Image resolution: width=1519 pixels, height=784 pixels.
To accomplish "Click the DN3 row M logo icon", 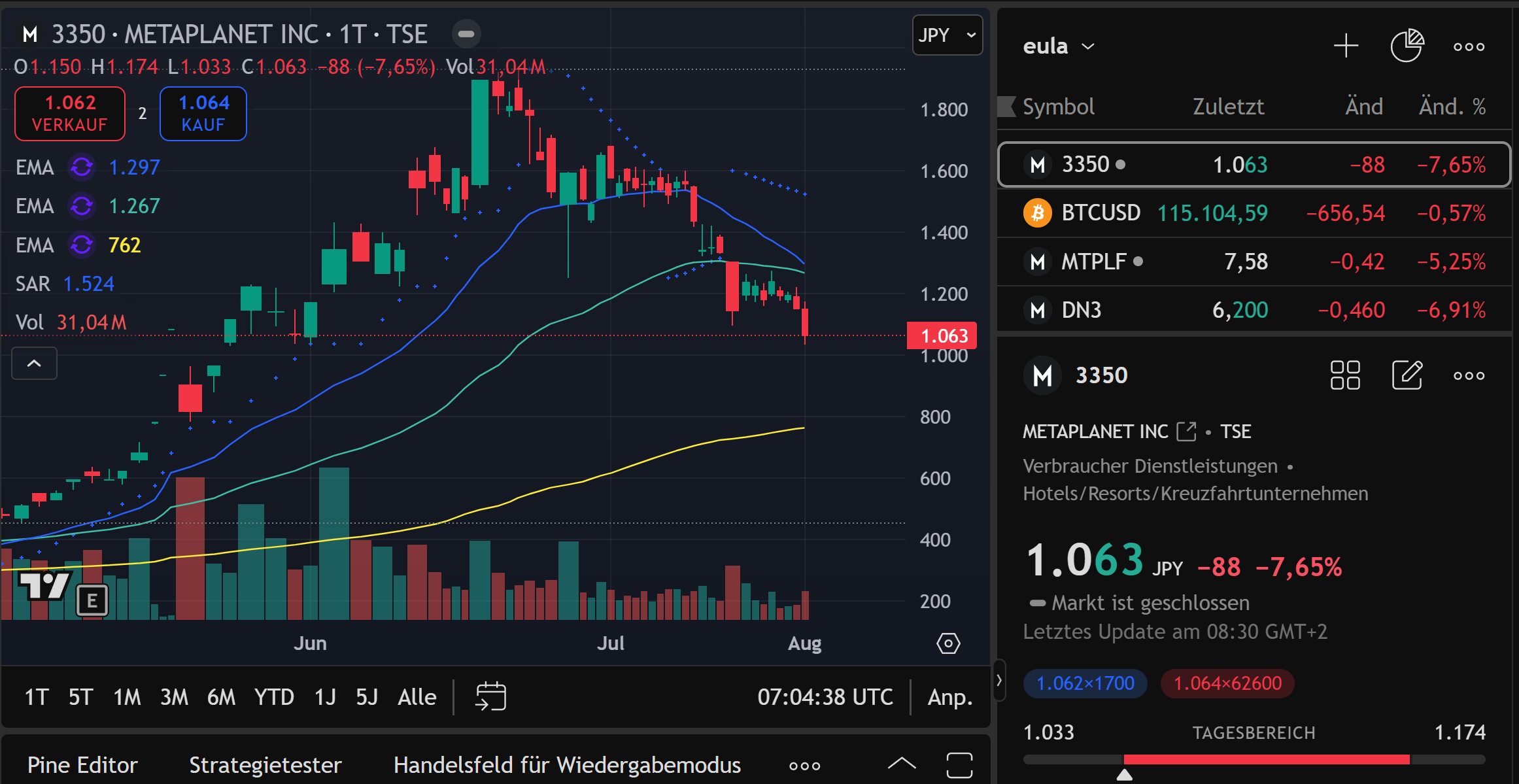I will [x=1037, y=310].
